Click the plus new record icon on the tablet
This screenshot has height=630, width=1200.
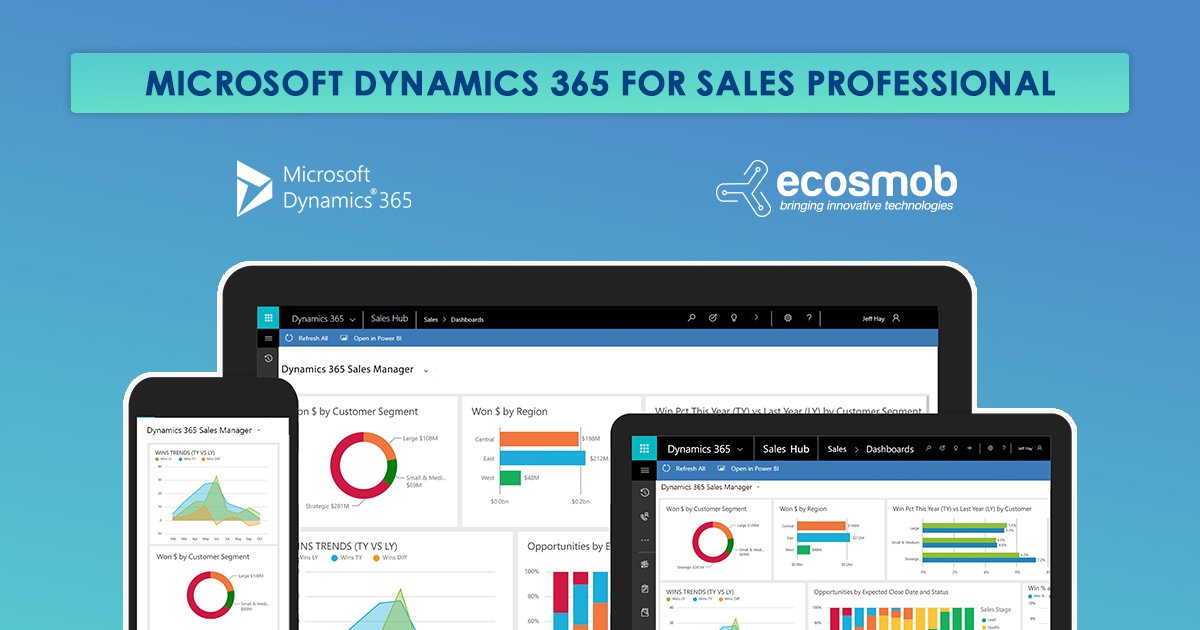click(x=970, y=449)
